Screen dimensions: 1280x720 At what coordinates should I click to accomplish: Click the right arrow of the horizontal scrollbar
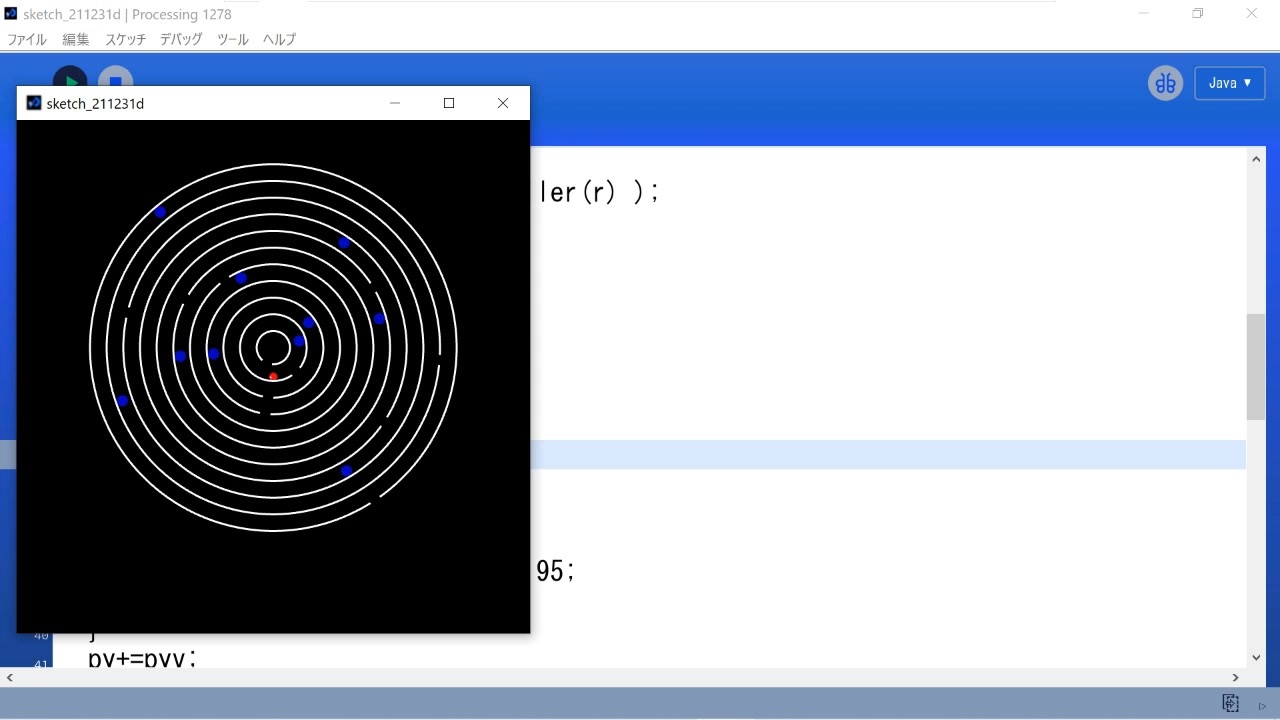click(1235, 677)
